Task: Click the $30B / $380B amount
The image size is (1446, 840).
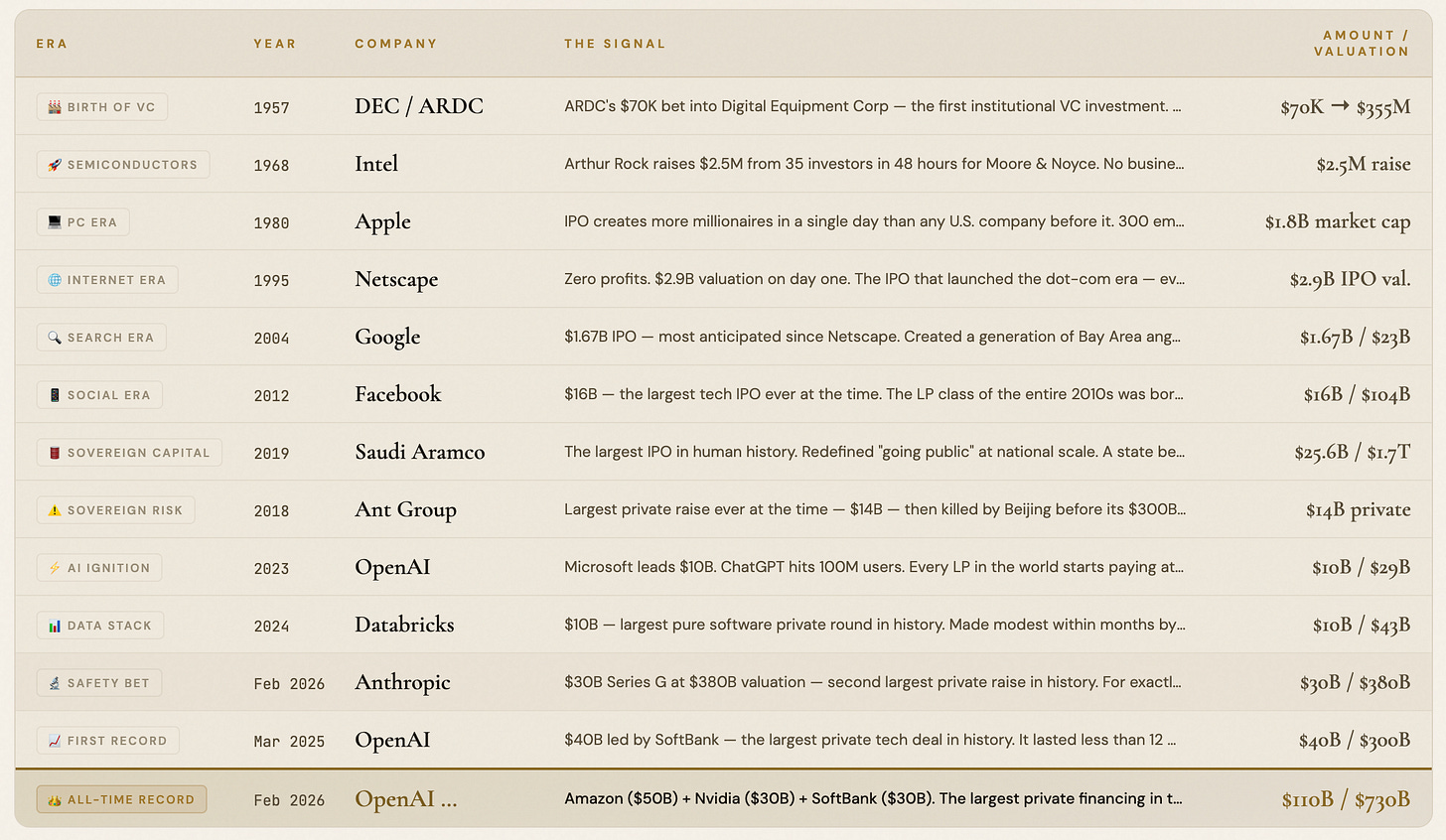Action: pyautogui.click(x=1356, y=683)
